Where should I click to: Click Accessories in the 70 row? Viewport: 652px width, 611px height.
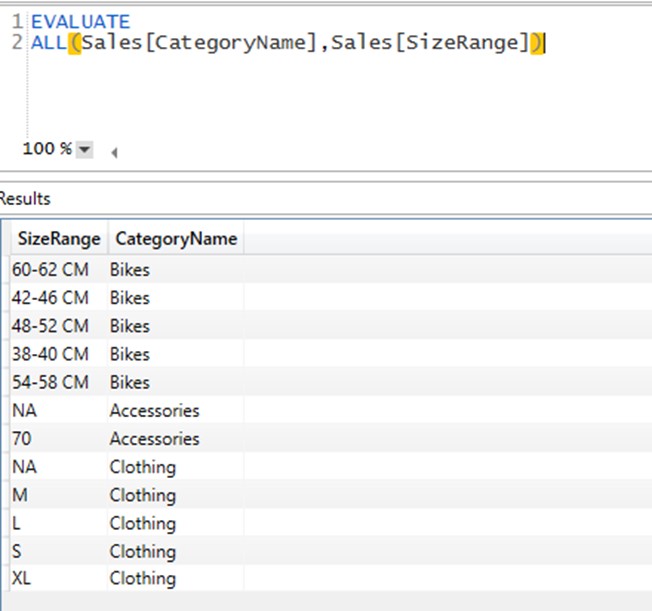click(155, 439)
